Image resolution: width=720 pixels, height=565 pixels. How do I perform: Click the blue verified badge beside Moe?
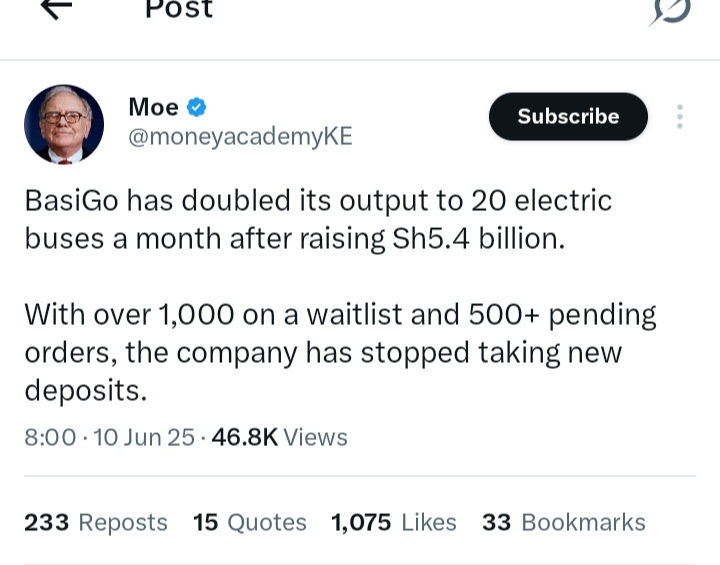tap(197, 107)
